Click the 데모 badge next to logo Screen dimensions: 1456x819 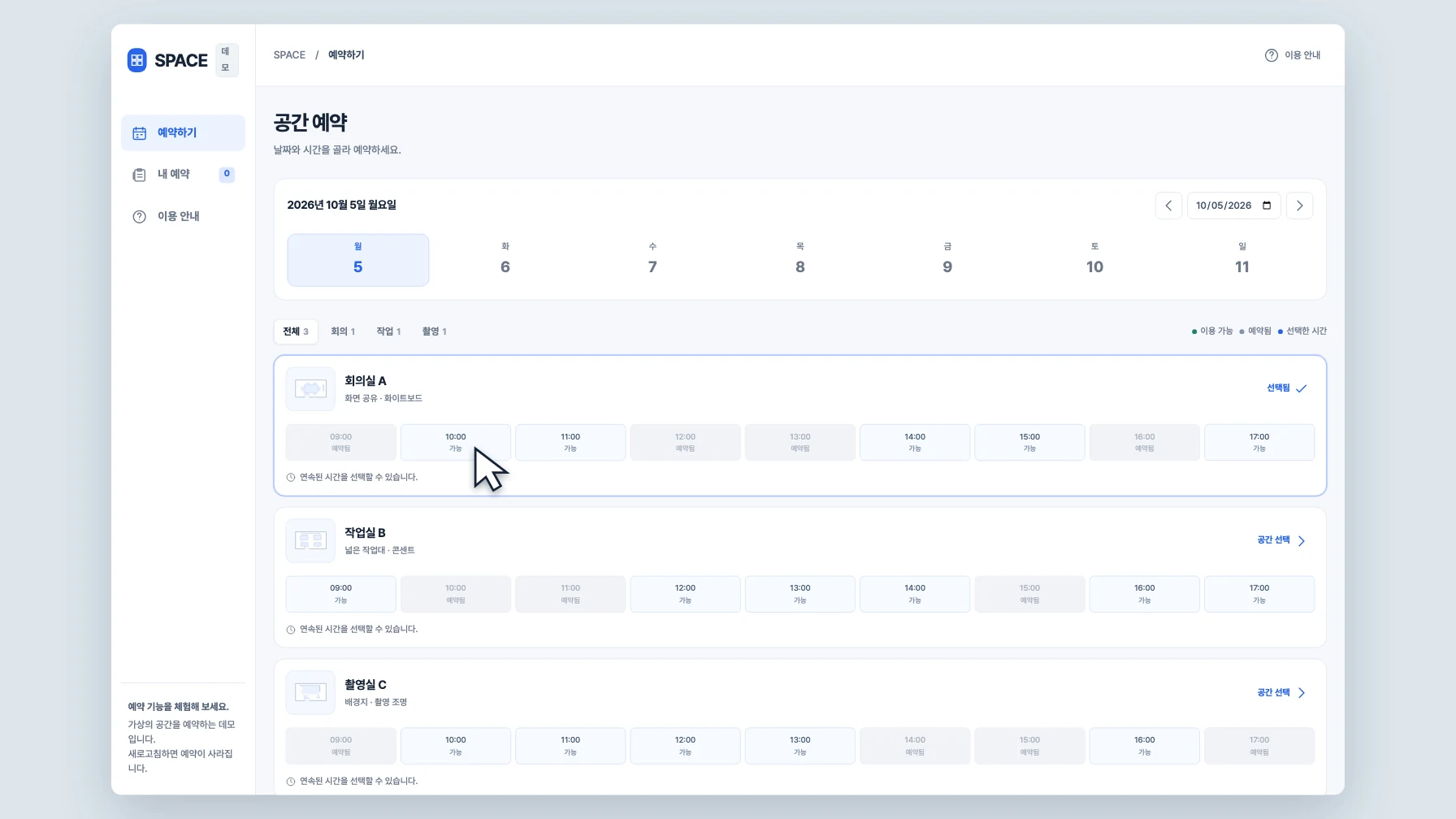click(226, 60)
